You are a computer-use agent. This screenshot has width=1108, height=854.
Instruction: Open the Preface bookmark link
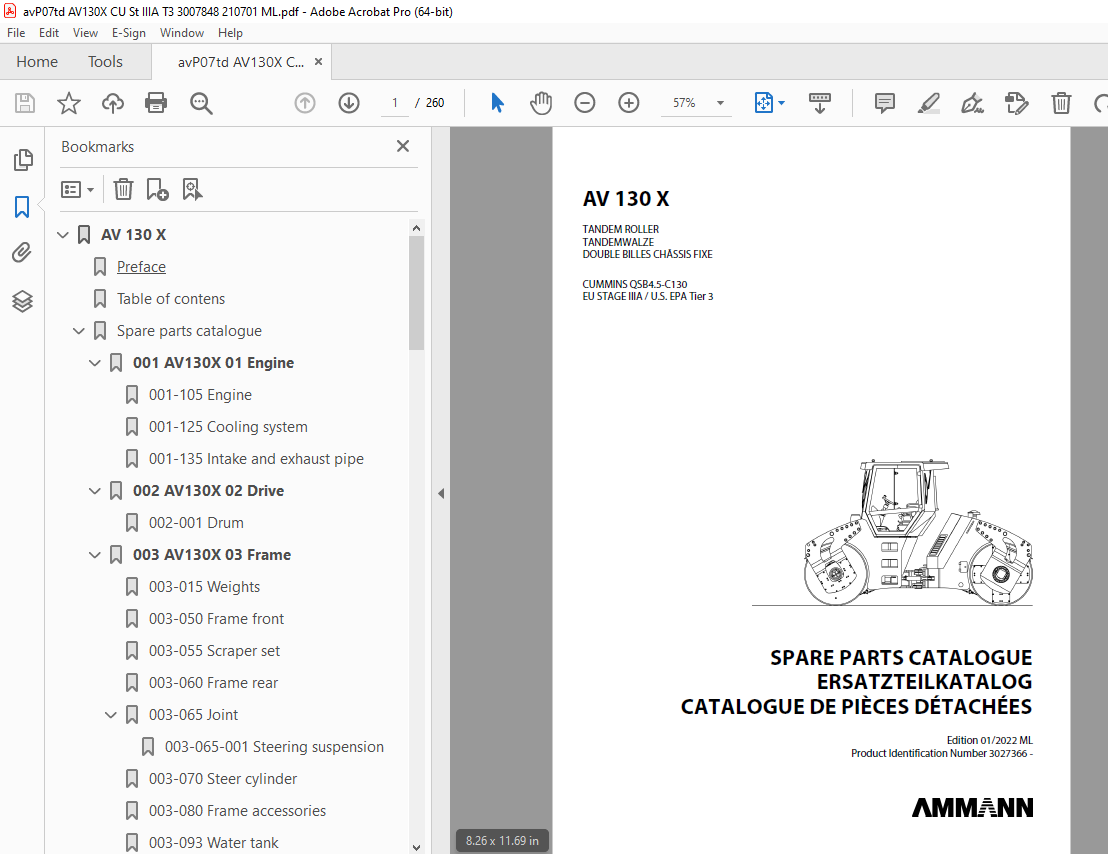141,266
